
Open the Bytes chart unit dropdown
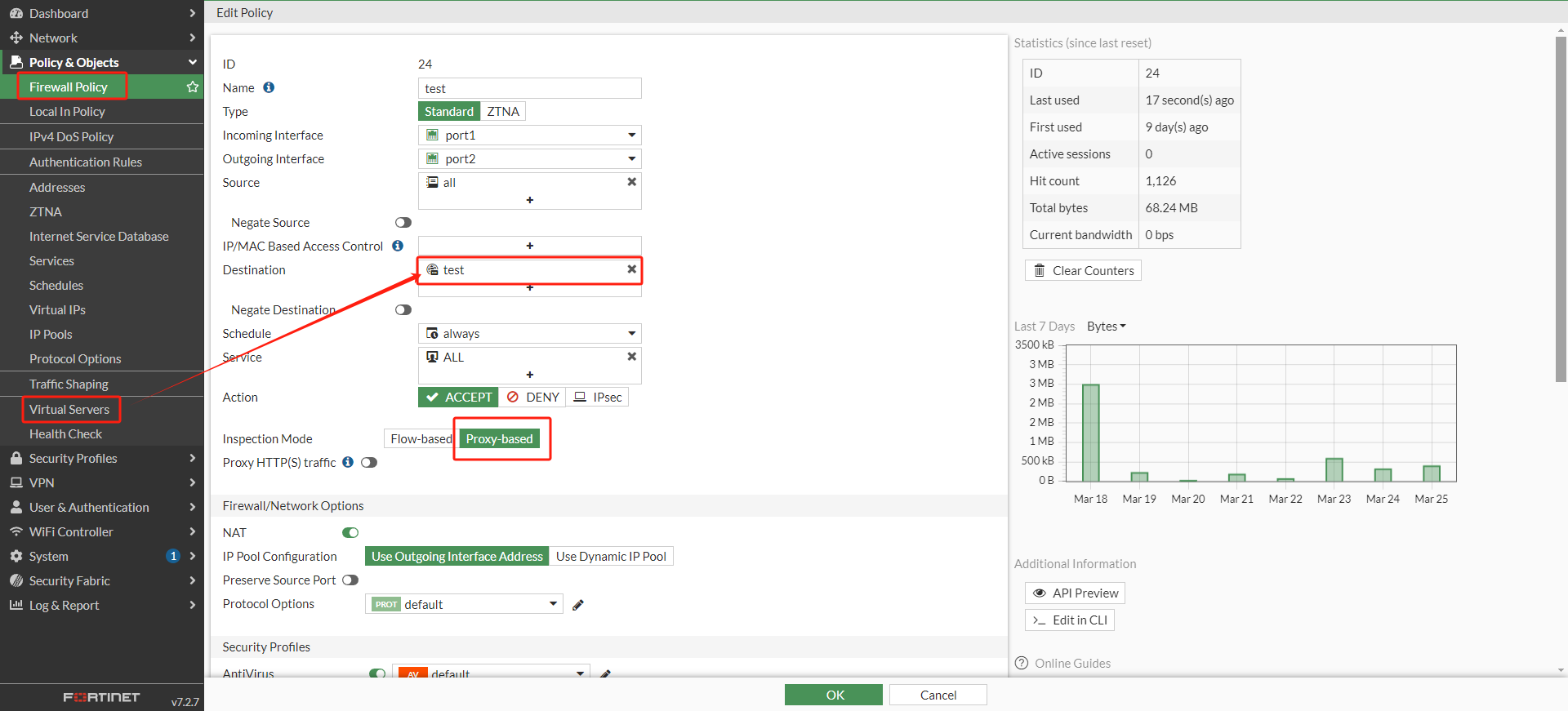[1106, 327]
